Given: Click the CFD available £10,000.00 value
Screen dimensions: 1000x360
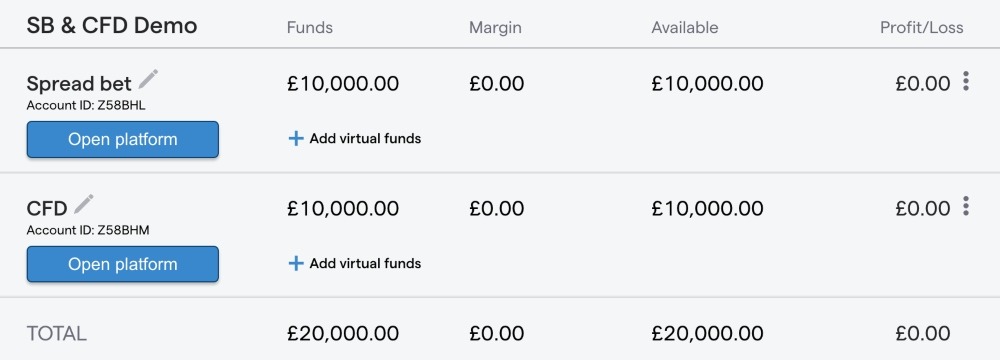Looking at the screenshot, I should (x=707, y=208).
